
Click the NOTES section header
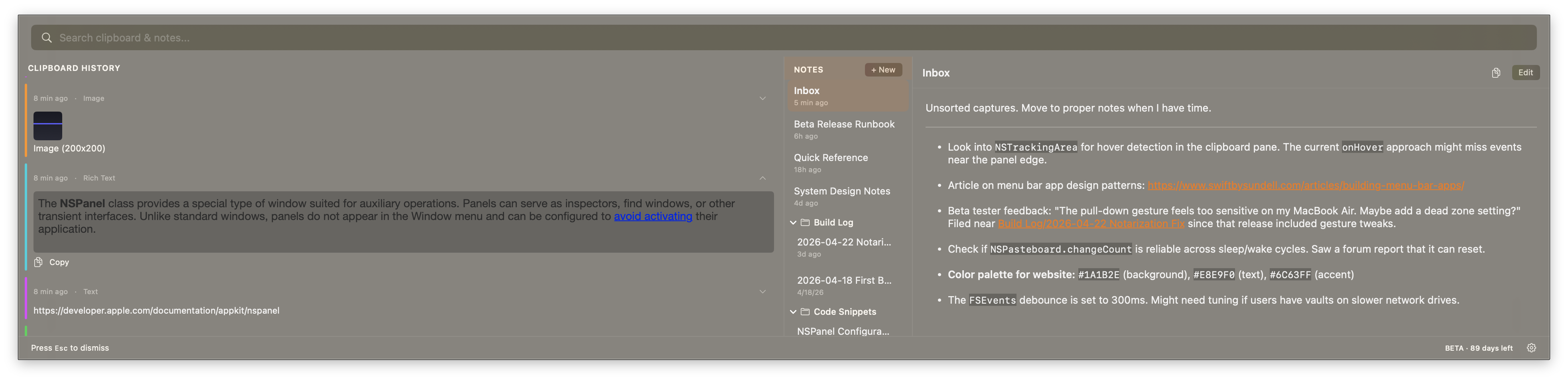[808, 70]
